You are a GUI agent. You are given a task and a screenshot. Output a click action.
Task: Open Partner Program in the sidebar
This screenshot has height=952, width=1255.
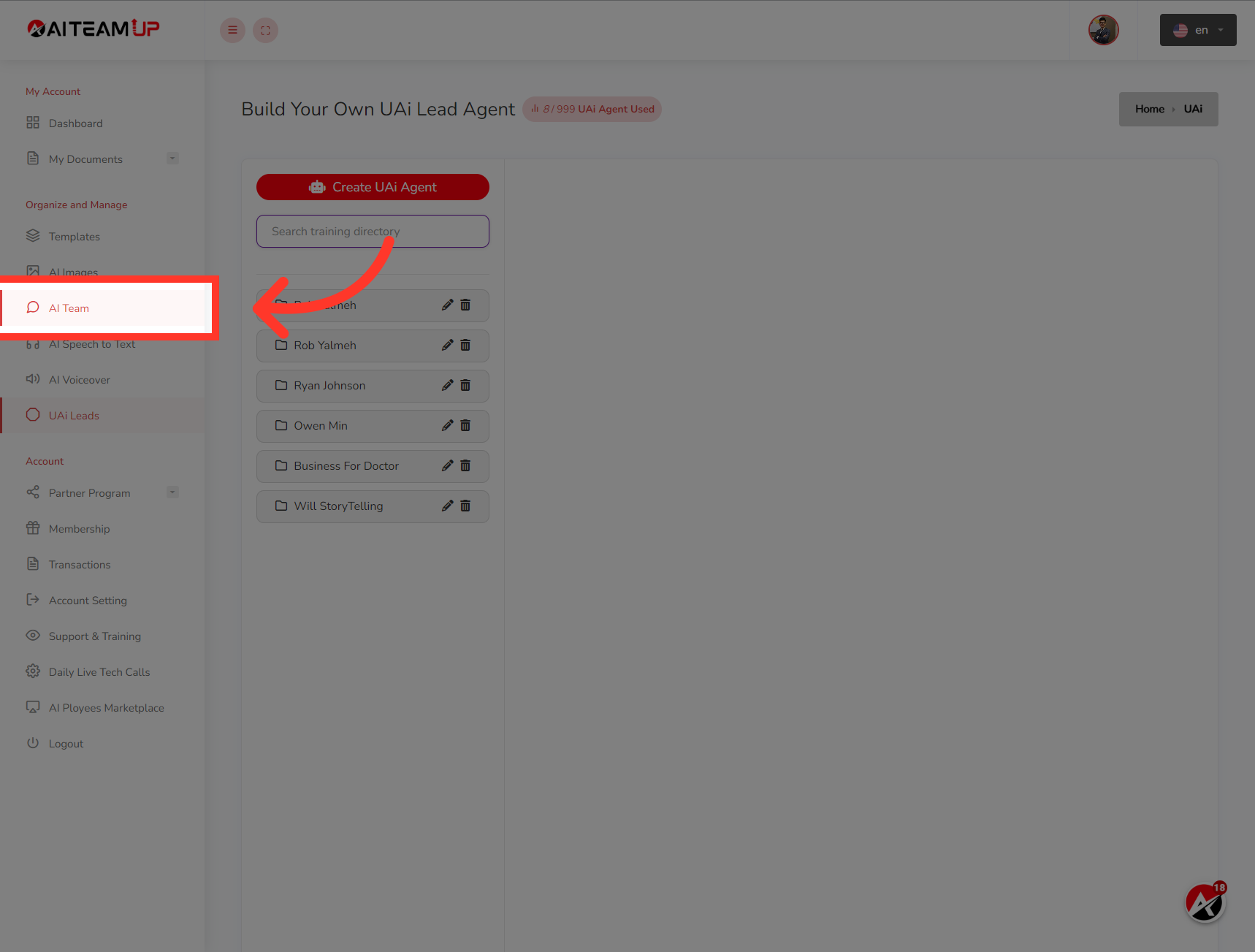[102, 493]
